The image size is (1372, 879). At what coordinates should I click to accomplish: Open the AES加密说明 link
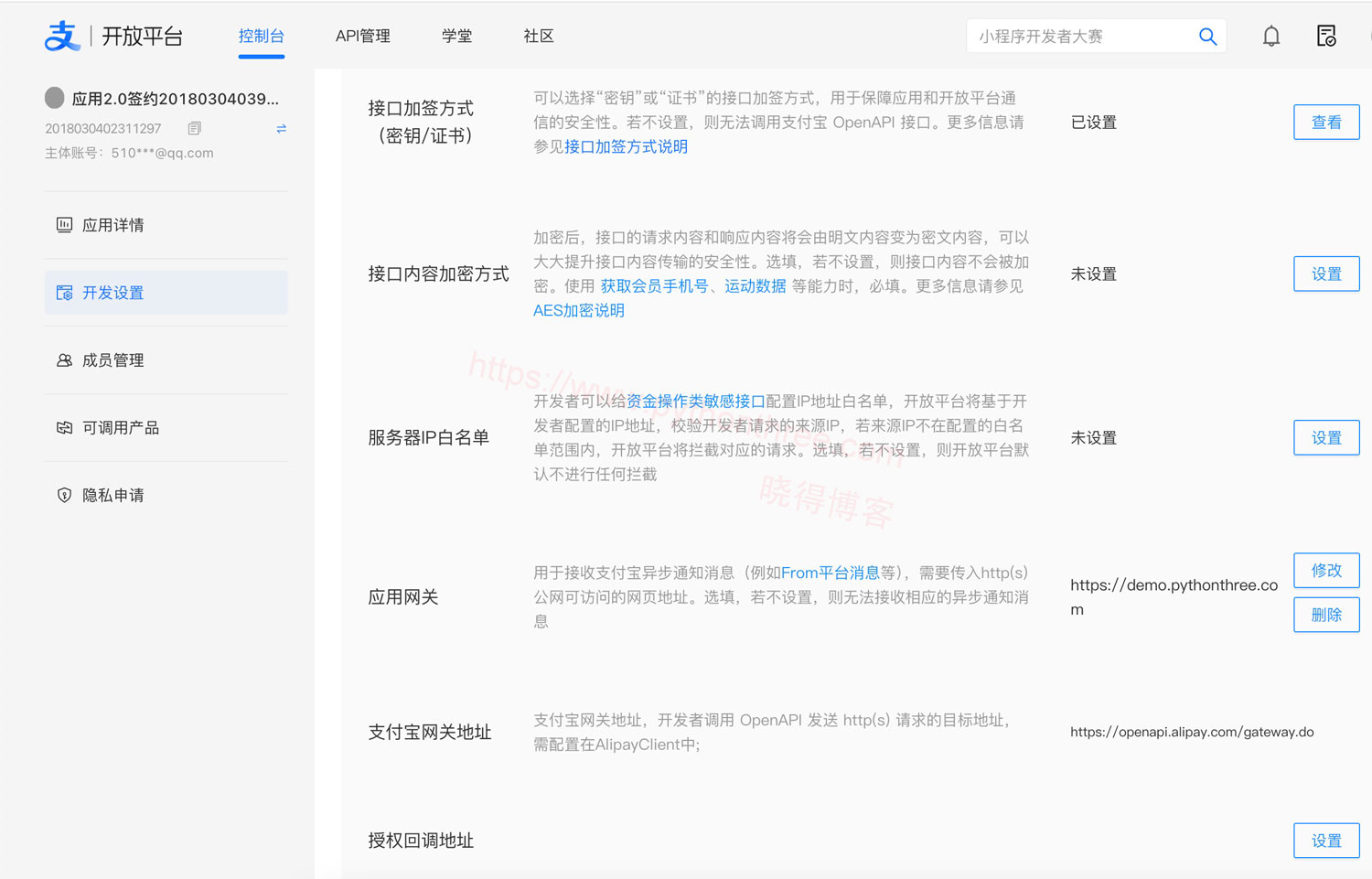578,310
